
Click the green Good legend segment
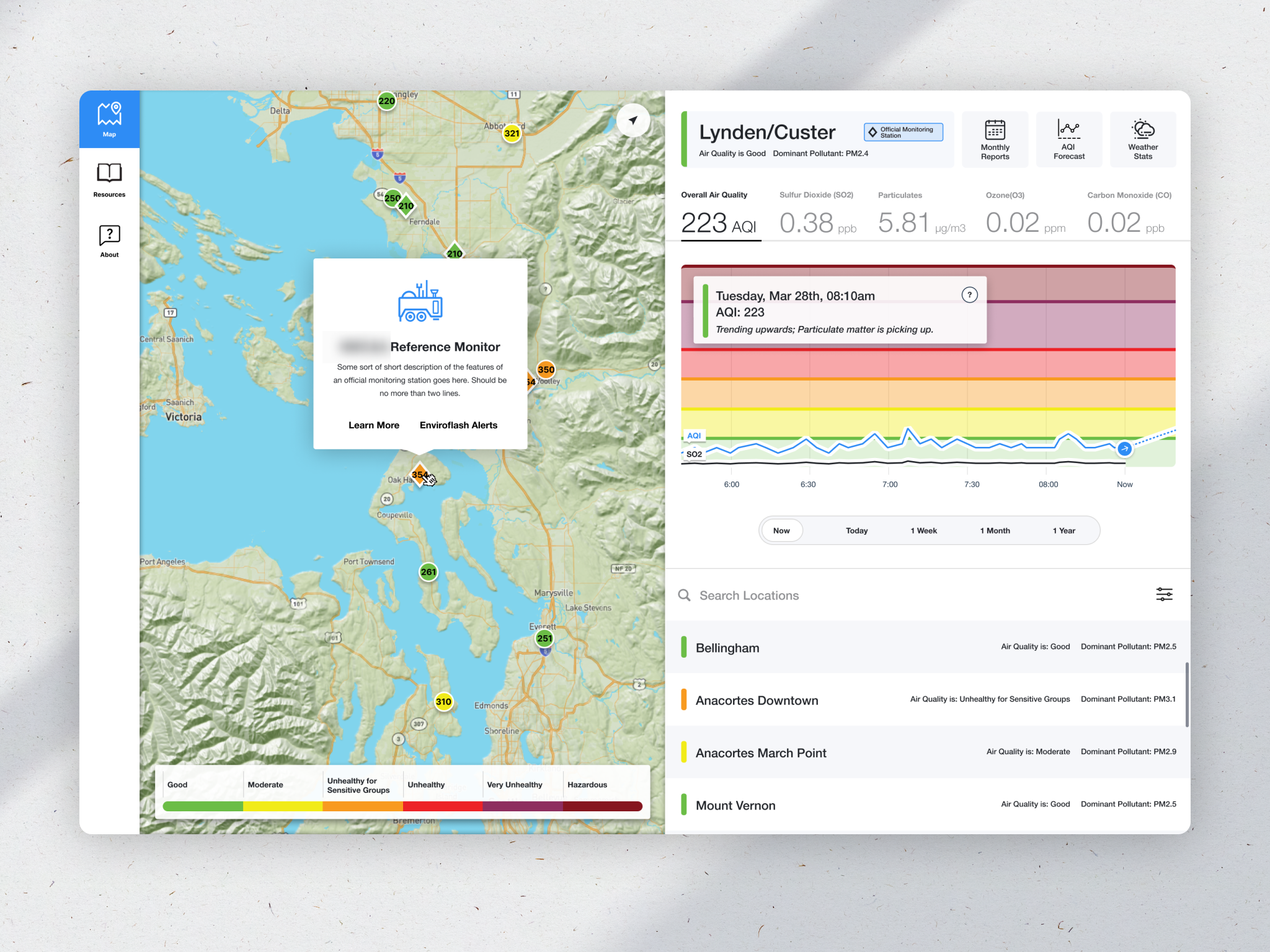[x=203, y=806]
